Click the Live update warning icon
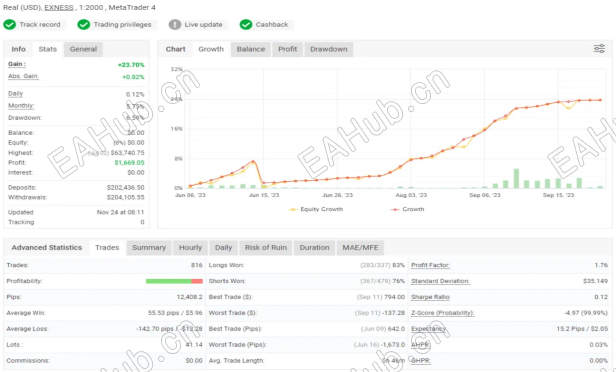 [175, 25]
